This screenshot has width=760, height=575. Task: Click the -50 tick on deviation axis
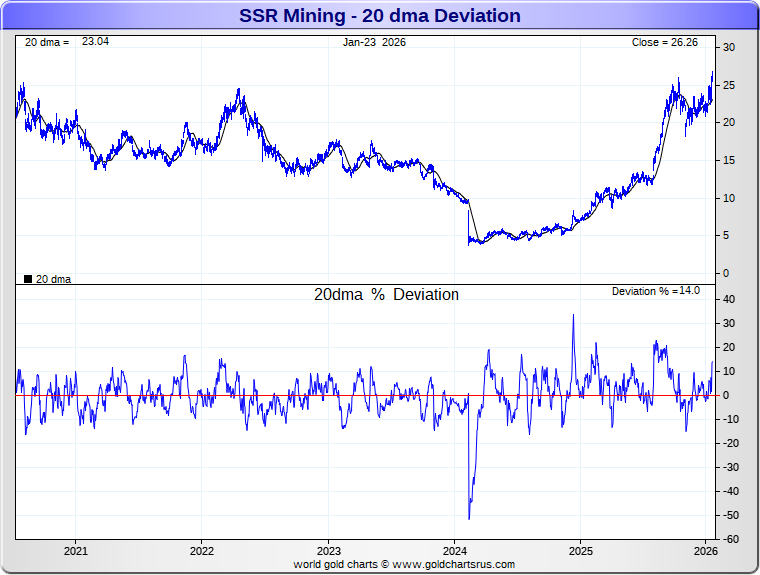(x=729, y=515)
